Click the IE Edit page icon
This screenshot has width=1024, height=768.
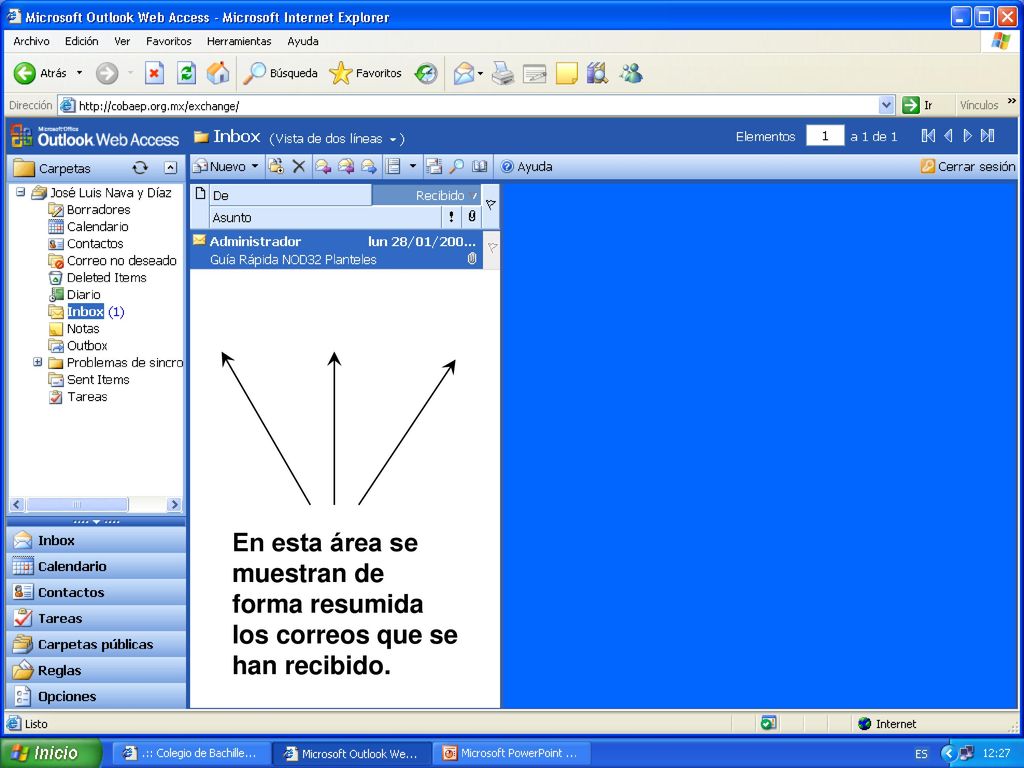click(534, 73)
